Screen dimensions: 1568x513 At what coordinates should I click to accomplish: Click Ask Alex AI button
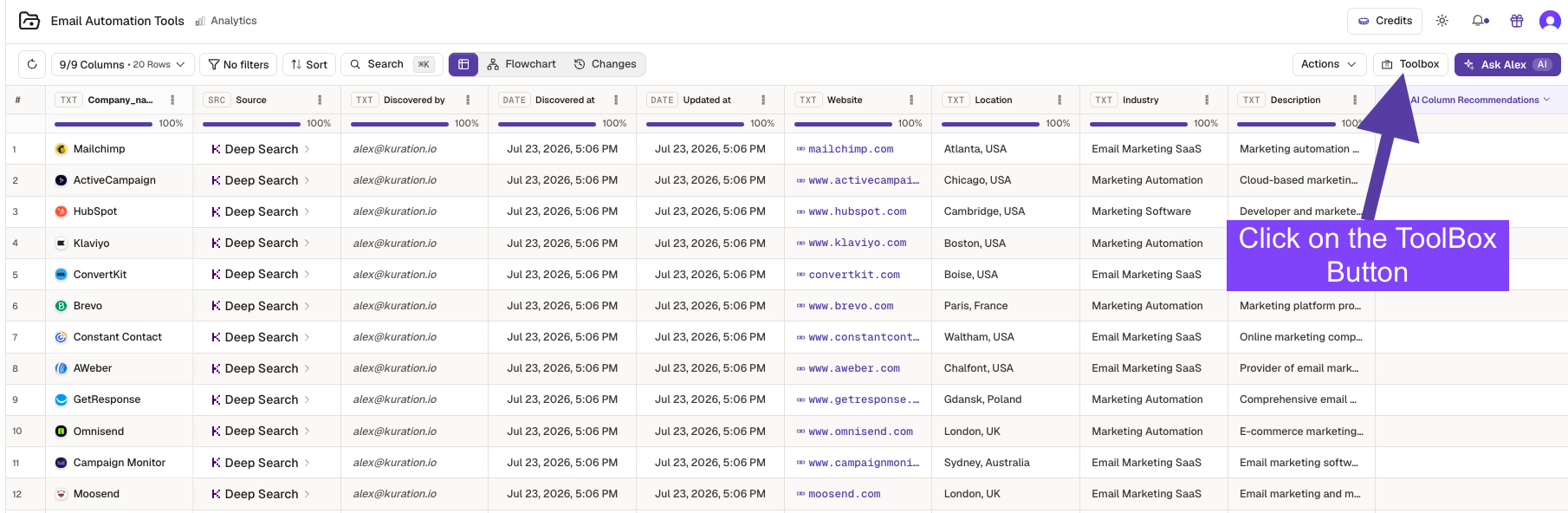1507,64
